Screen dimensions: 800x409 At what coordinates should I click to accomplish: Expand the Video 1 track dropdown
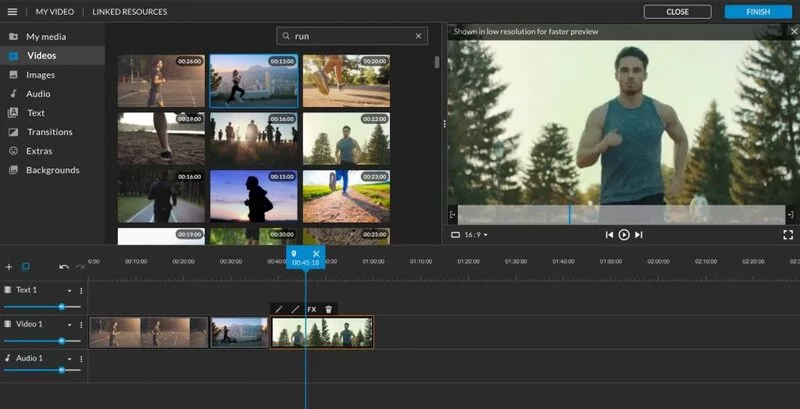pyautogui.click(x=69, y=325)
